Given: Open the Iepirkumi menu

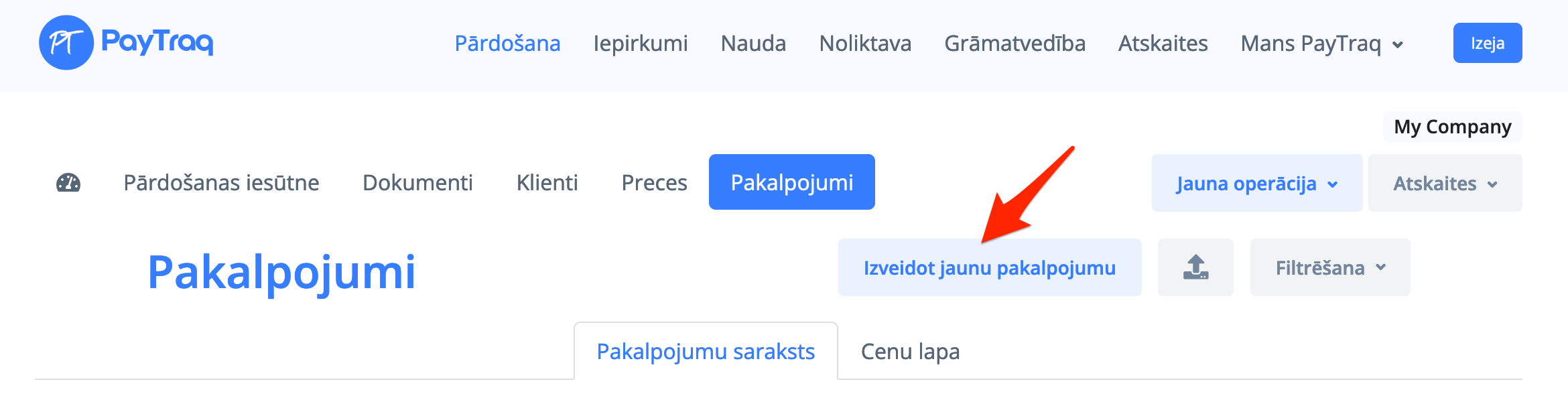Looking at the screenshot, I should pyautogui.click(x=641, y=44).
